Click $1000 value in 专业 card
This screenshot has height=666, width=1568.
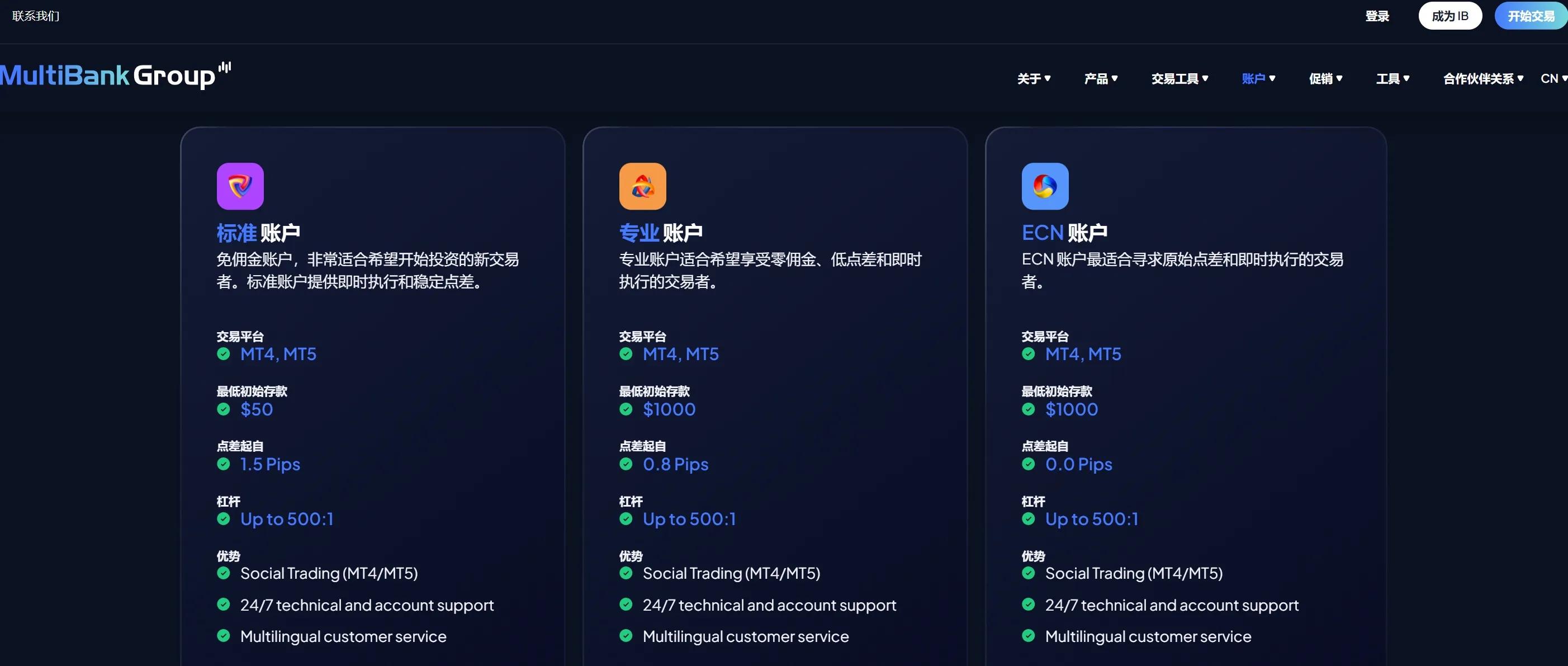tap(669, 409)
